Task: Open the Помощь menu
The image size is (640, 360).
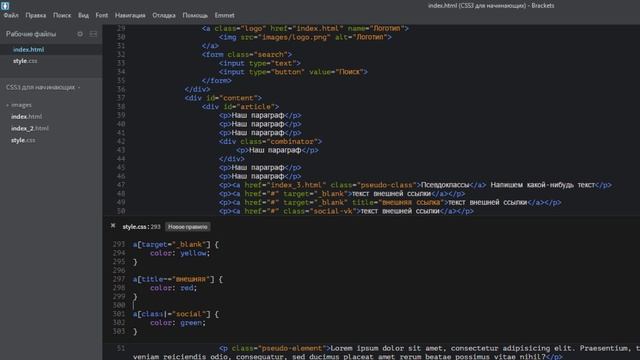Action: click(x=195, y=16)
